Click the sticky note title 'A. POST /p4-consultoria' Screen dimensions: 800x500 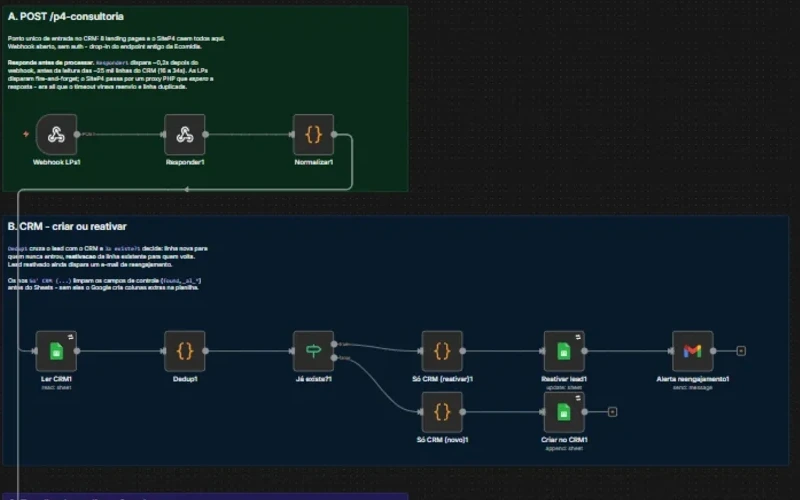click(66, 16)
